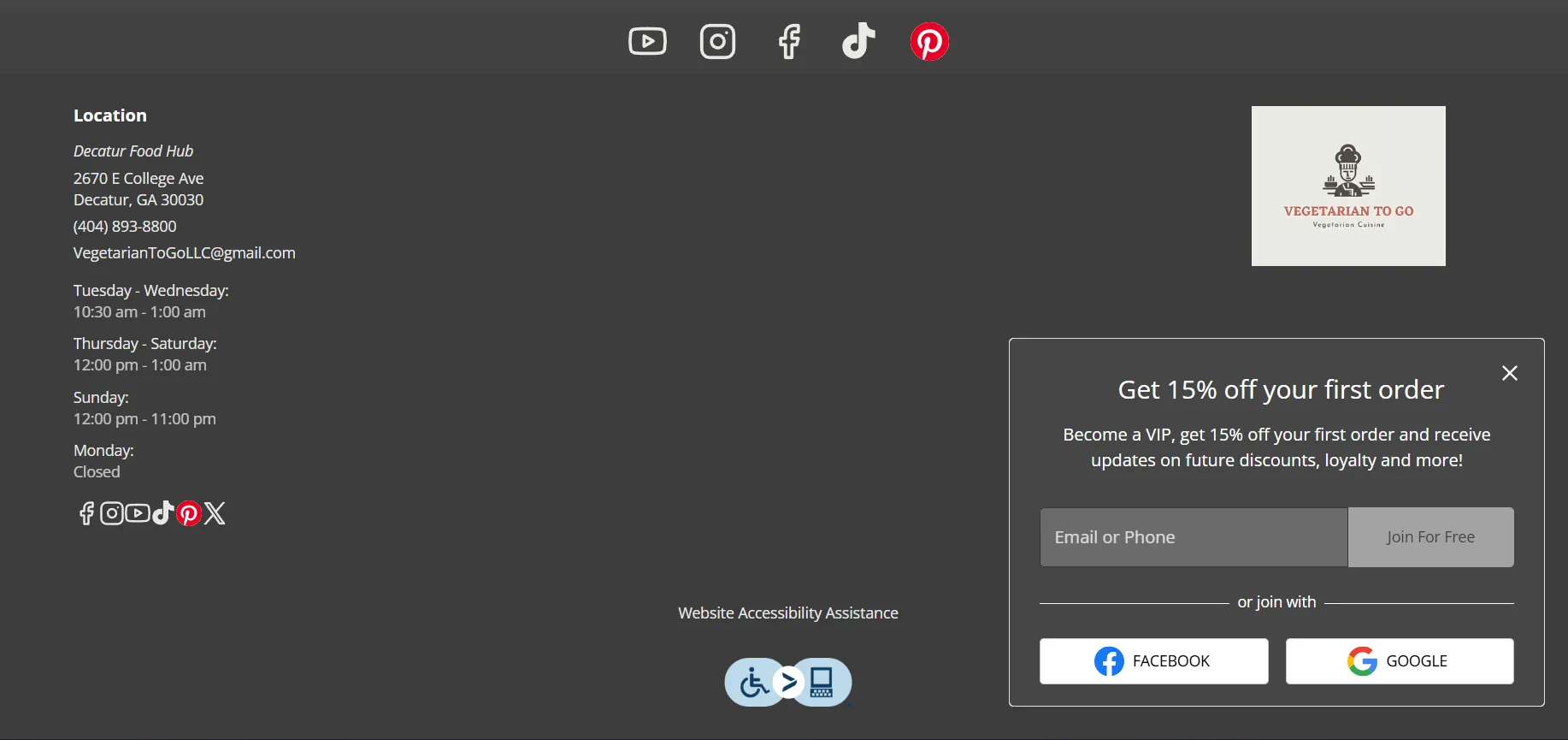Click the Vegetarian To Go logo

pos(1348,186)
